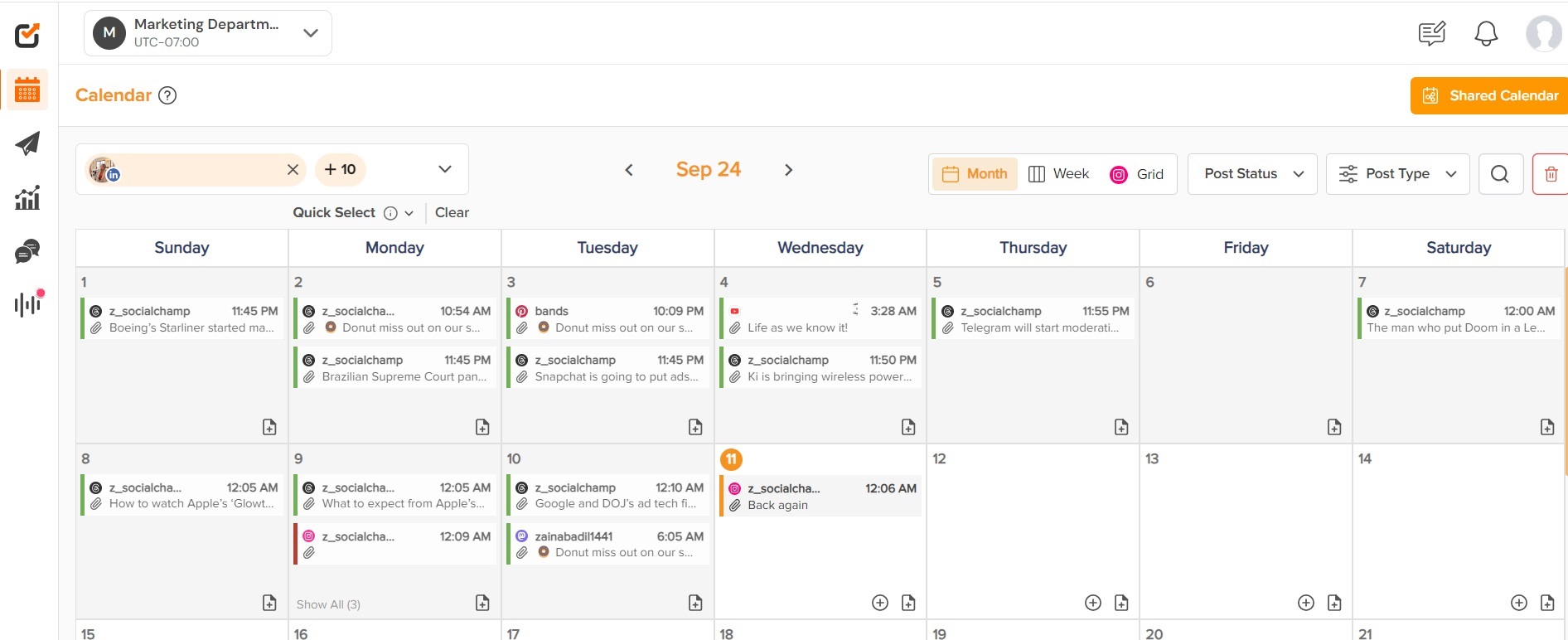Image resolution: width=1568 pixels, height=640 pixels.
Task: Open the Social Listening waveform icon
Action: point(27,303)
